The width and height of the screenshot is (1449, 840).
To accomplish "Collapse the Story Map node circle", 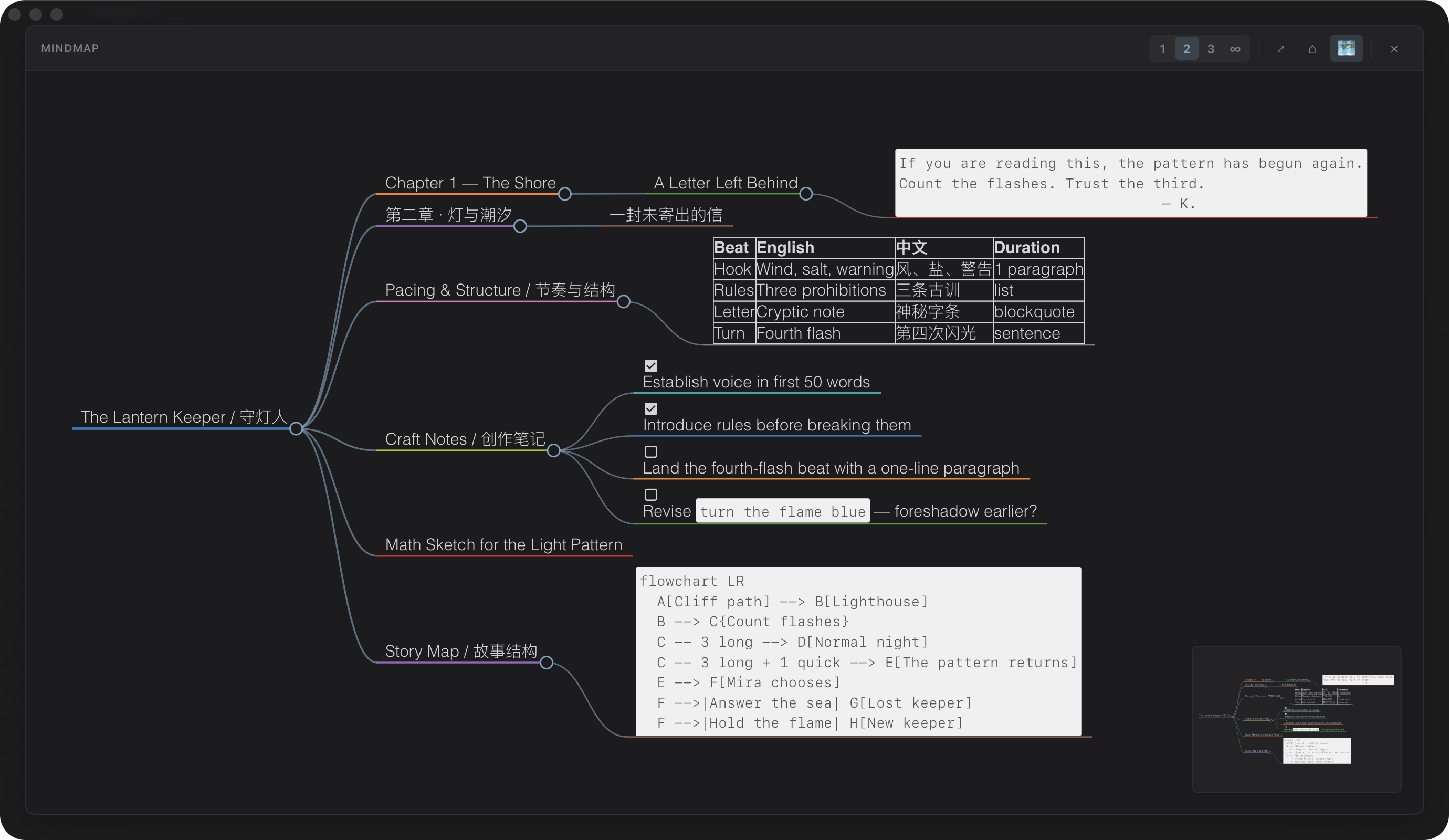I will click(x=546, y=663).
